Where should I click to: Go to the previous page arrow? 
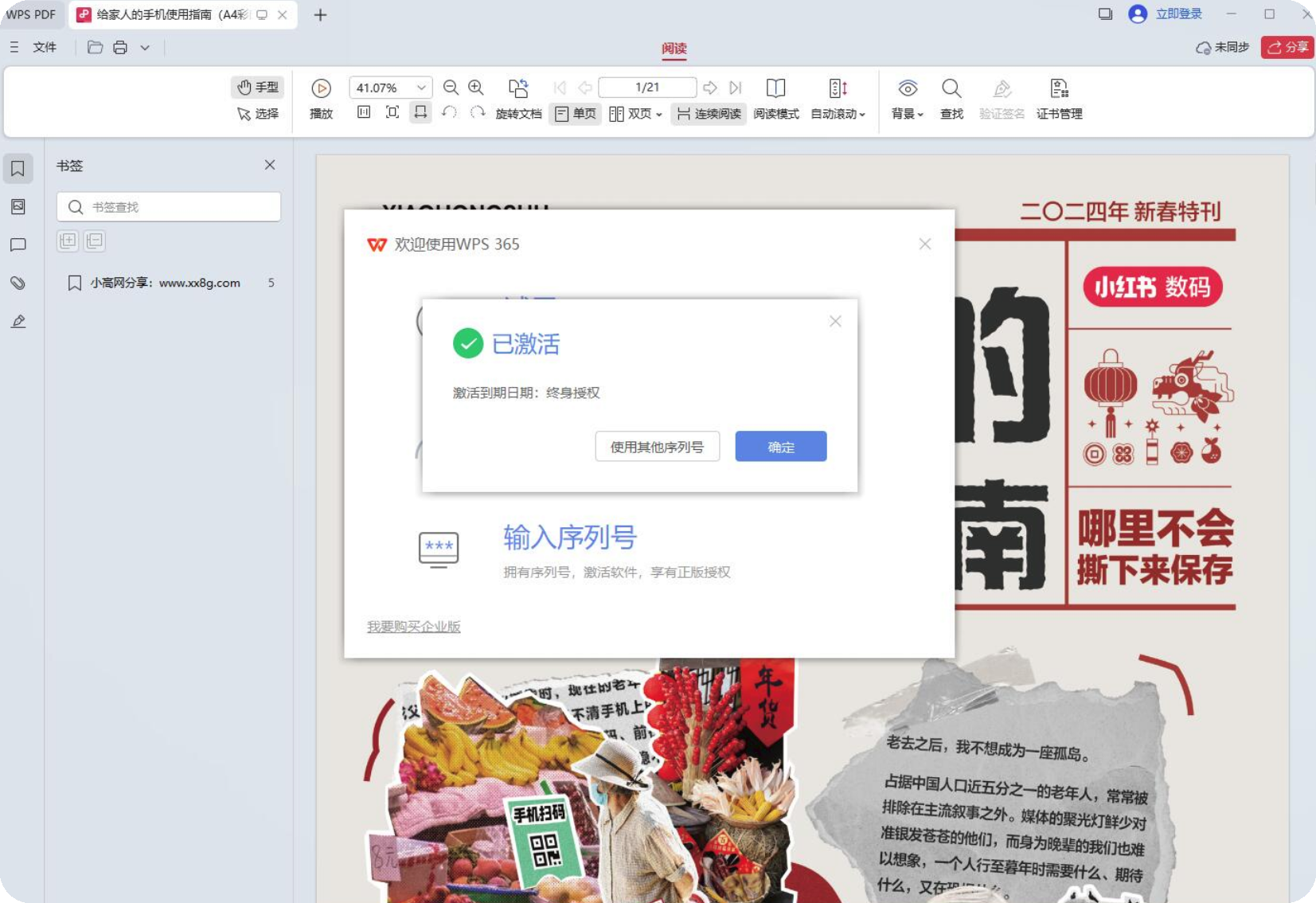pyautogui.click(x=585, y=88)
